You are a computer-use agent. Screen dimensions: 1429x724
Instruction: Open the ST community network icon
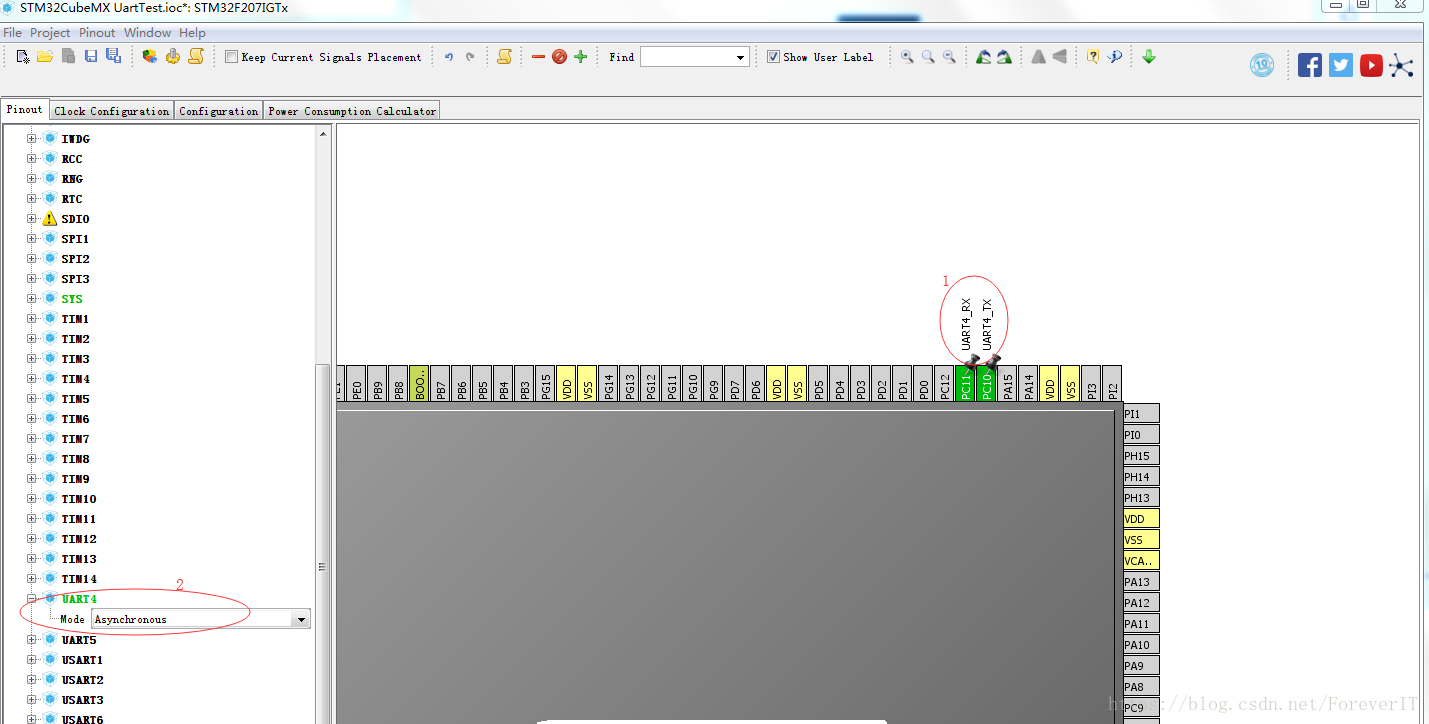(1402, 66)
